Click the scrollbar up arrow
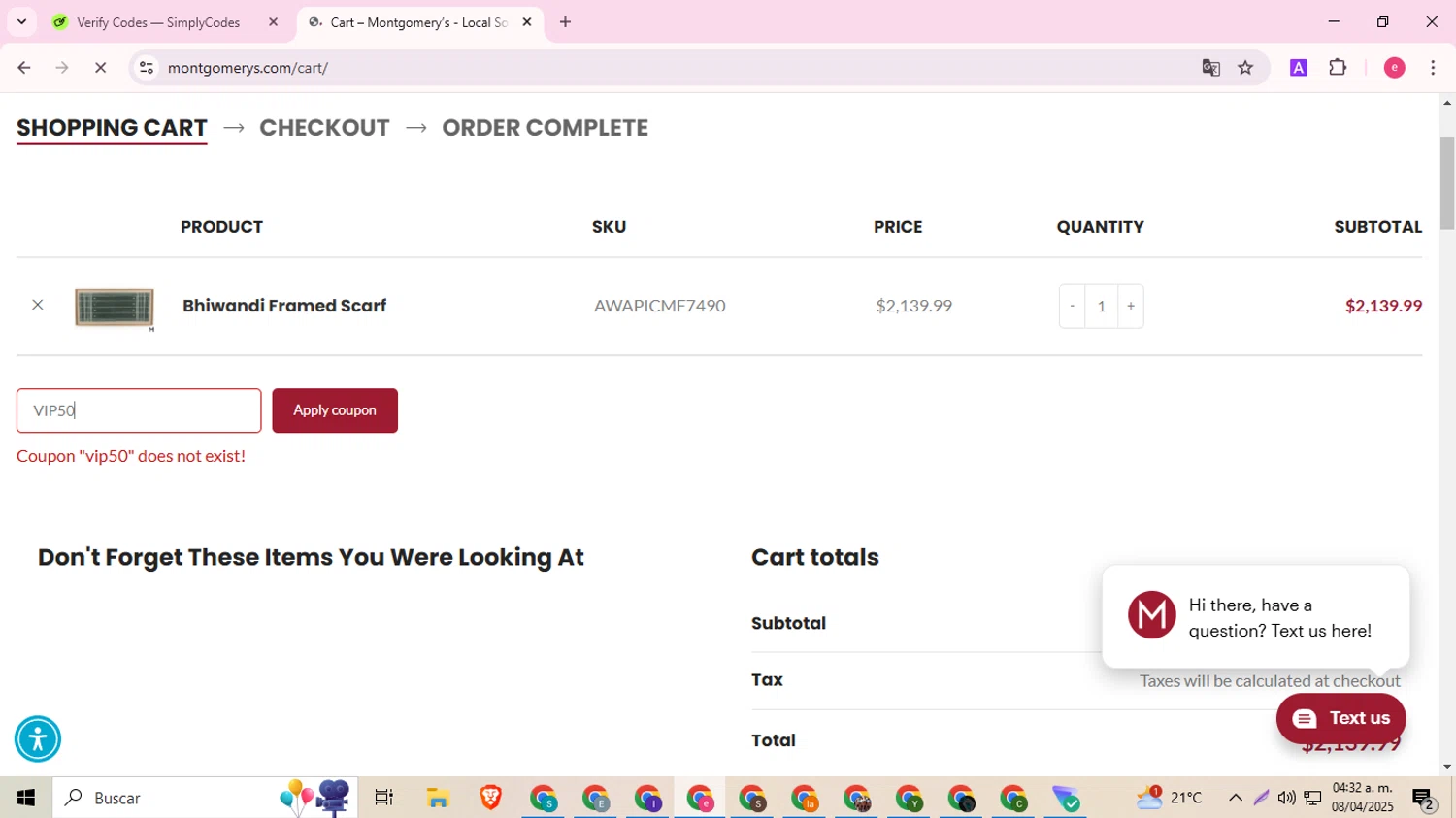The image size is (1456, 818). tap(1447, 102)
